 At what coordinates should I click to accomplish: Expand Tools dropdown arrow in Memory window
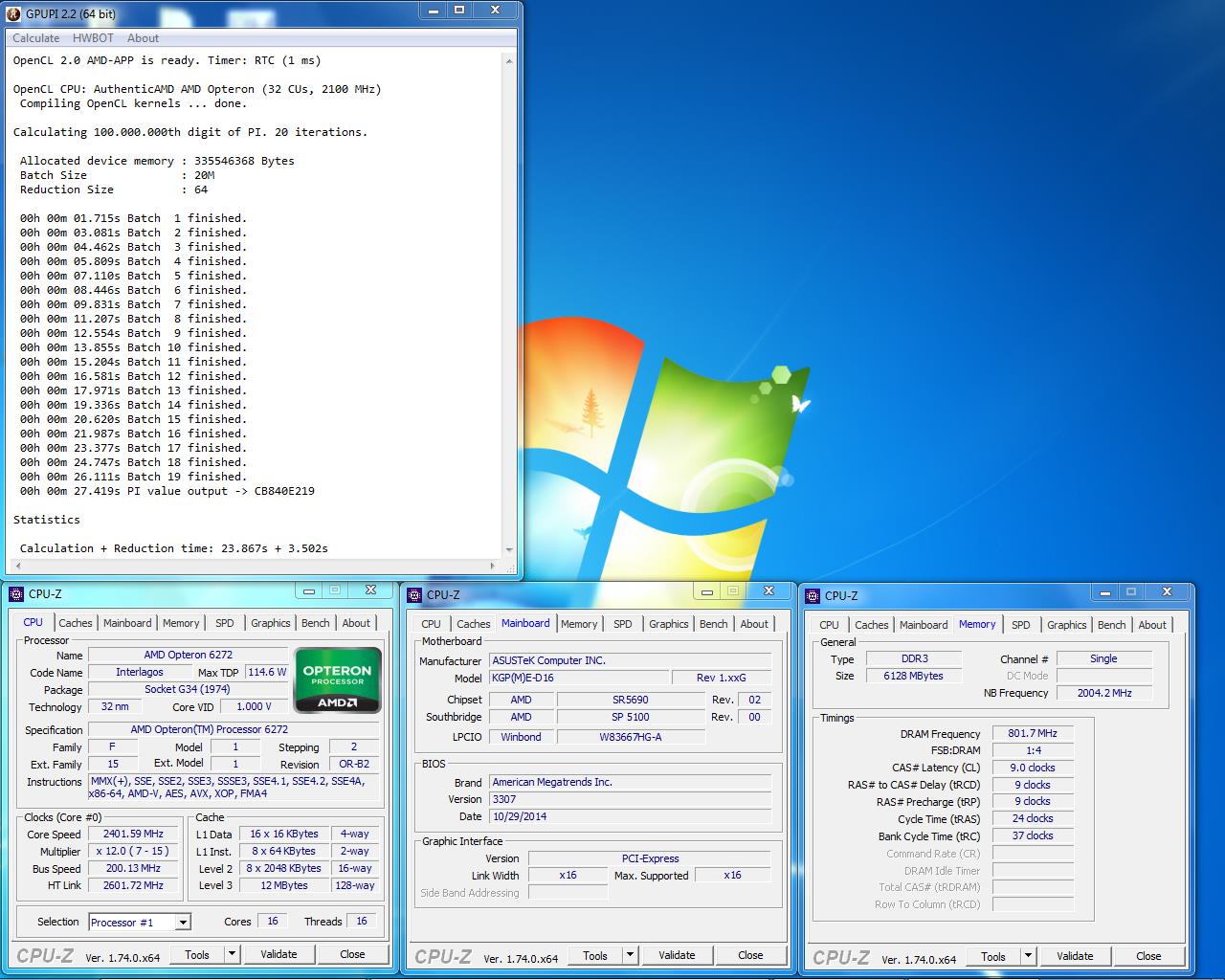click(x=1028, y=956)
